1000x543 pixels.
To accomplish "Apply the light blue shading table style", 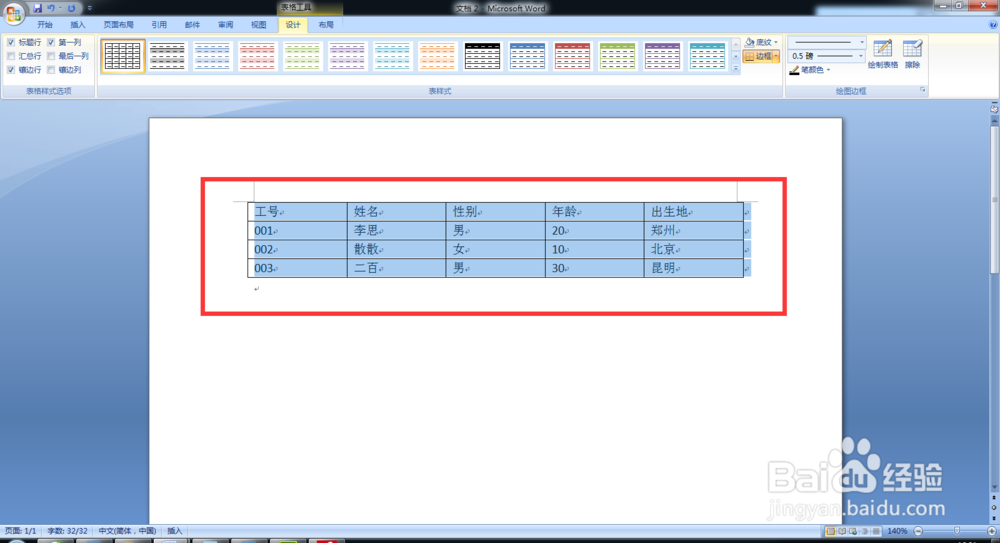I will pos(212,56).
